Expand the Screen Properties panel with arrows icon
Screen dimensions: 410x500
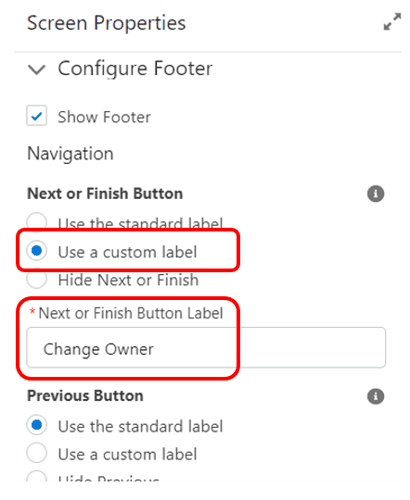(392, 22)
